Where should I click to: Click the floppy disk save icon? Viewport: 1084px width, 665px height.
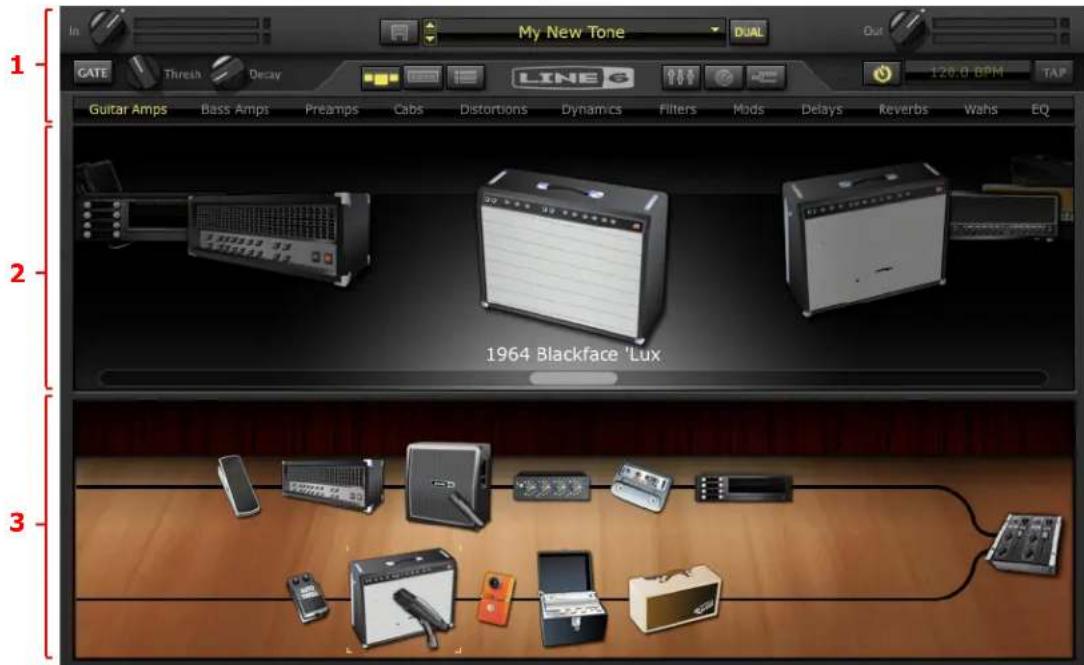click(x=398, y=32)
